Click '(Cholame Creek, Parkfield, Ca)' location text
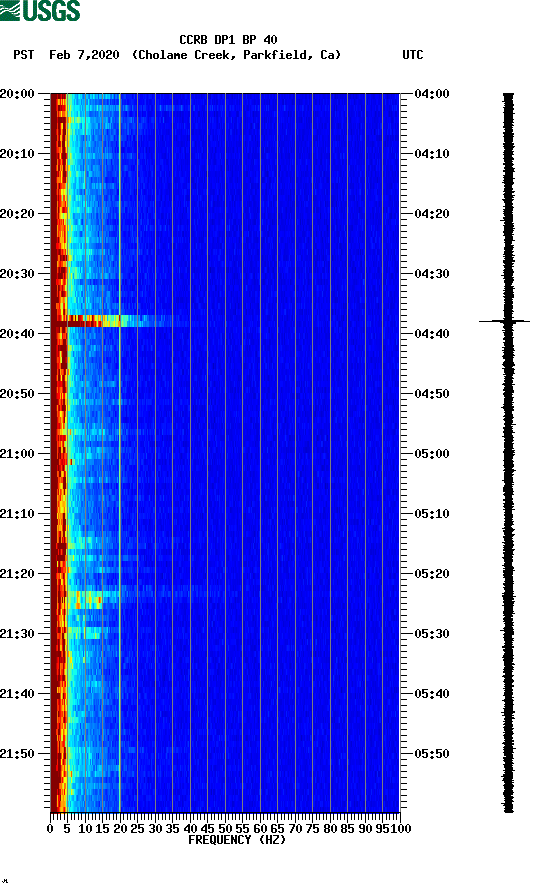 pos(236,55)
